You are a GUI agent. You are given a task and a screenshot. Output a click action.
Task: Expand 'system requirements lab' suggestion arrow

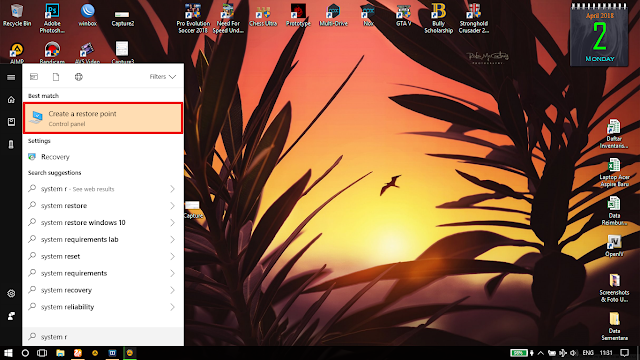point(172,240)
